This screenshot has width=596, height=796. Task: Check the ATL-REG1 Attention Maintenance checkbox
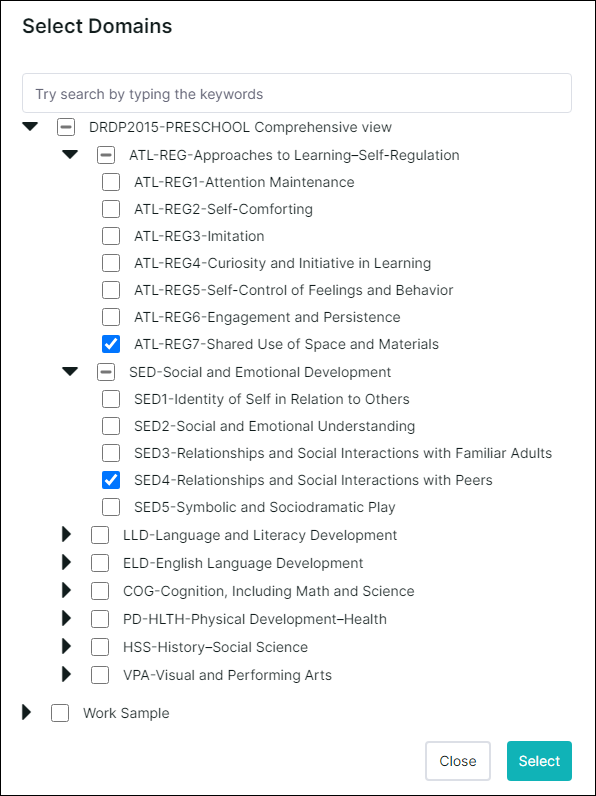(111, 182)
